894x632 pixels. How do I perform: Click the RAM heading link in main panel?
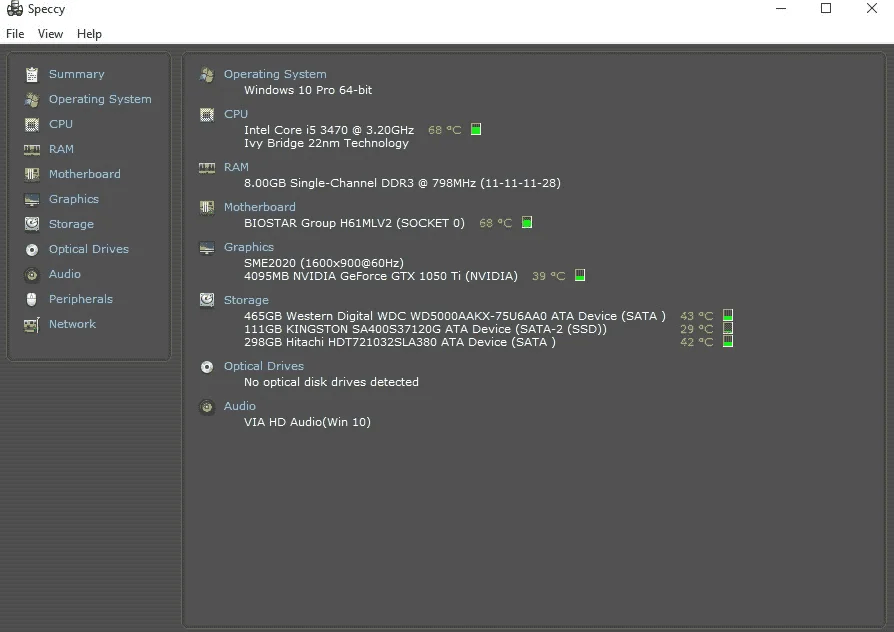[x=236, y=167]
